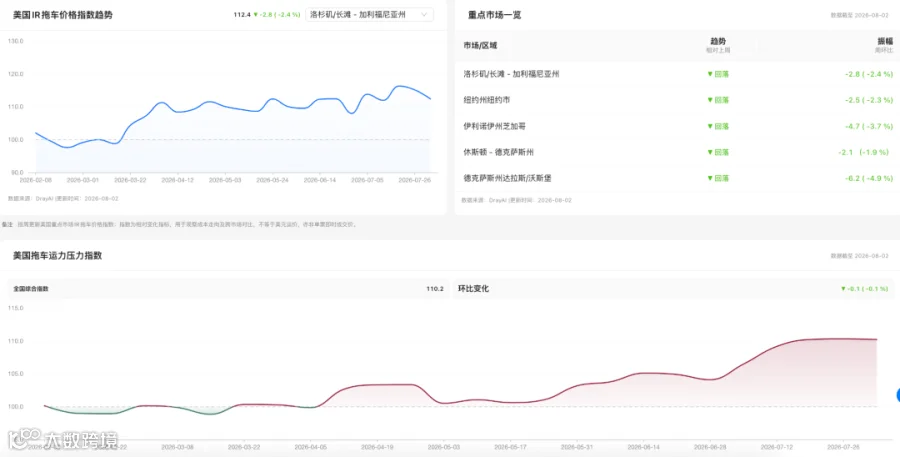The height and width of the screenshot is (457, 900).
Task: Select the 伊利诺伊州芝加哥 market row
Action: pos(677,126)
